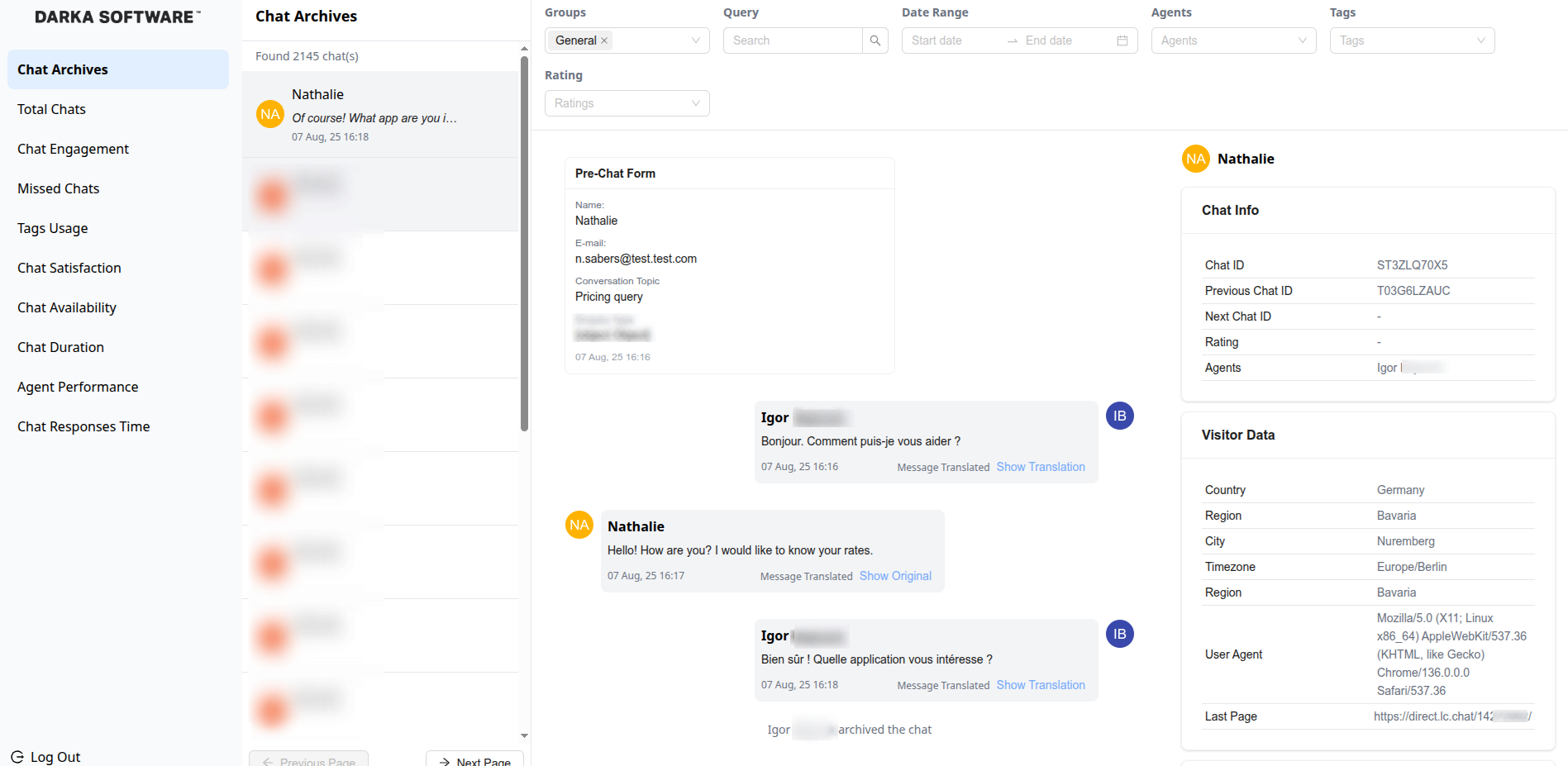Click Show Original on Nathalie's message

895,576
